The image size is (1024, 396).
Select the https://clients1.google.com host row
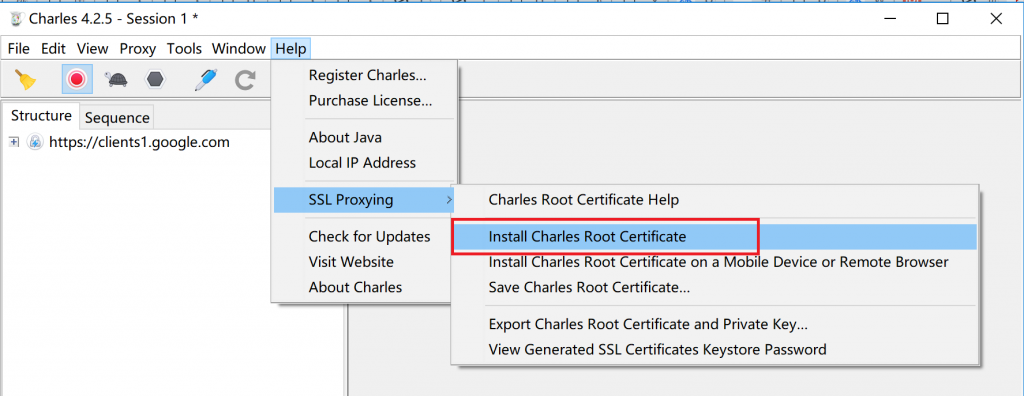point(139,142)
